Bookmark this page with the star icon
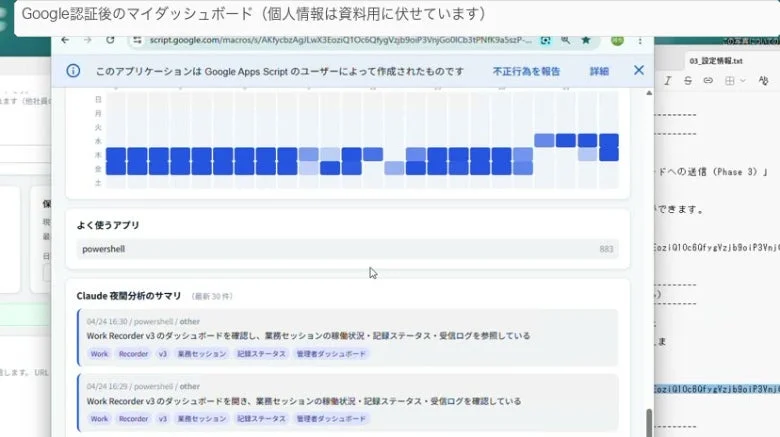The height and width of the screenshot is (437, 780). [x=586, y=40]
